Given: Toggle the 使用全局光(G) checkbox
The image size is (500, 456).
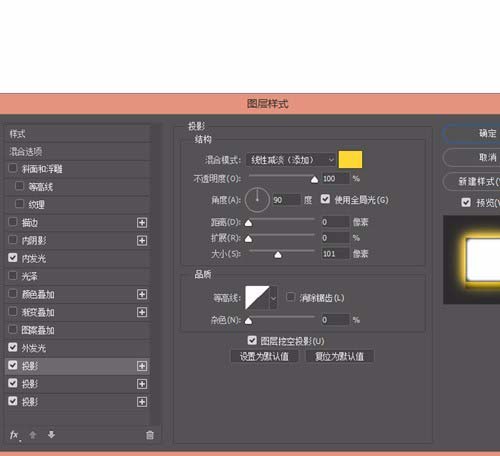Looking at the screenshot, I should point(325,199).
